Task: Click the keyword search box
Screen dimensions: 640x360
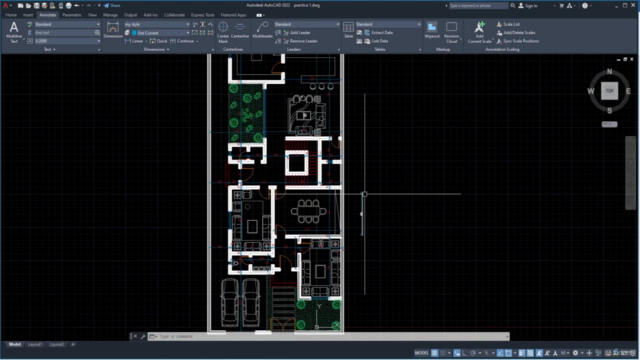Action: tap(478, 6)
